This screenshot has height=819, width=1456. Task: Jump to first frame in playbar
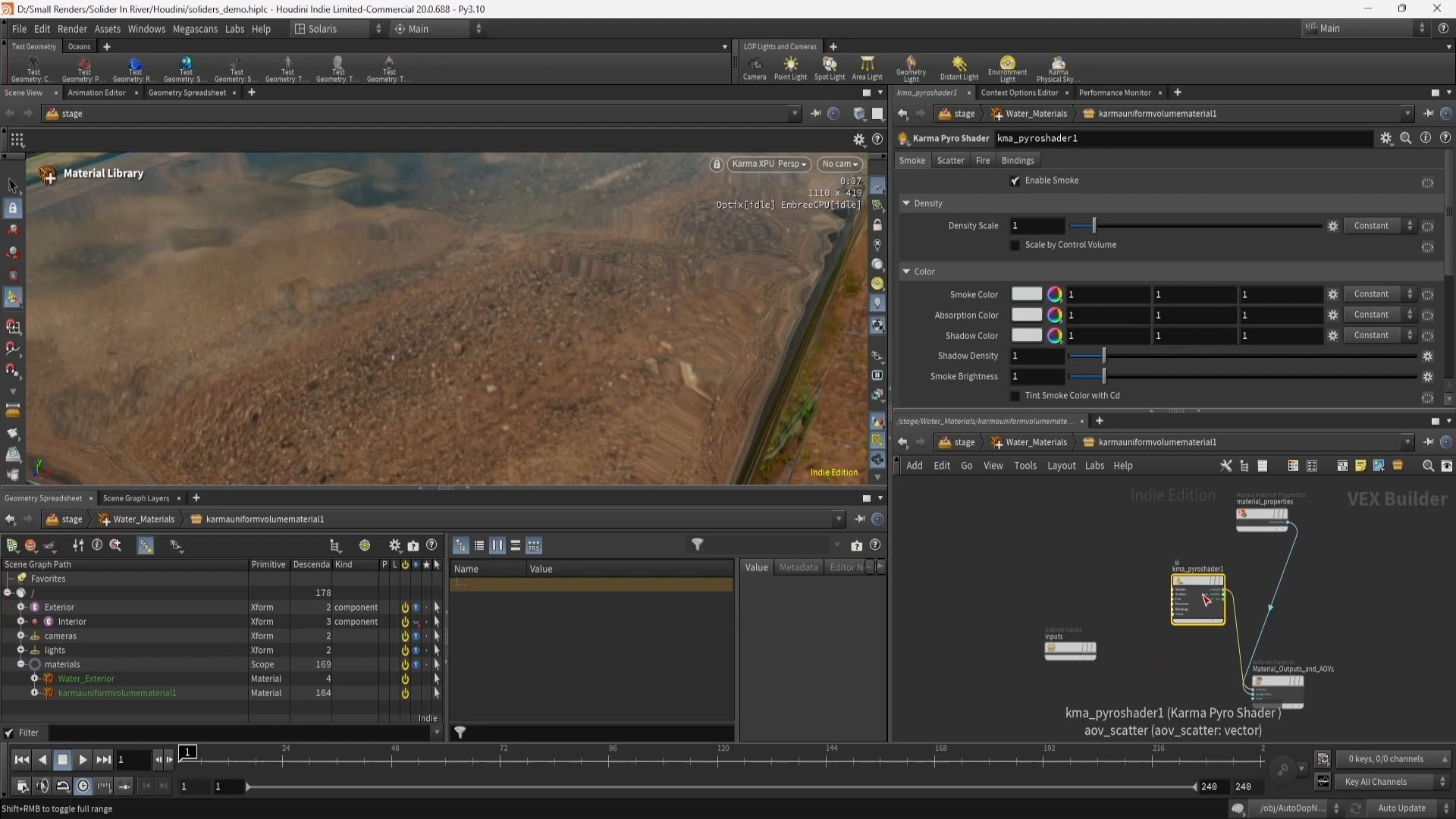click(22, 759)
